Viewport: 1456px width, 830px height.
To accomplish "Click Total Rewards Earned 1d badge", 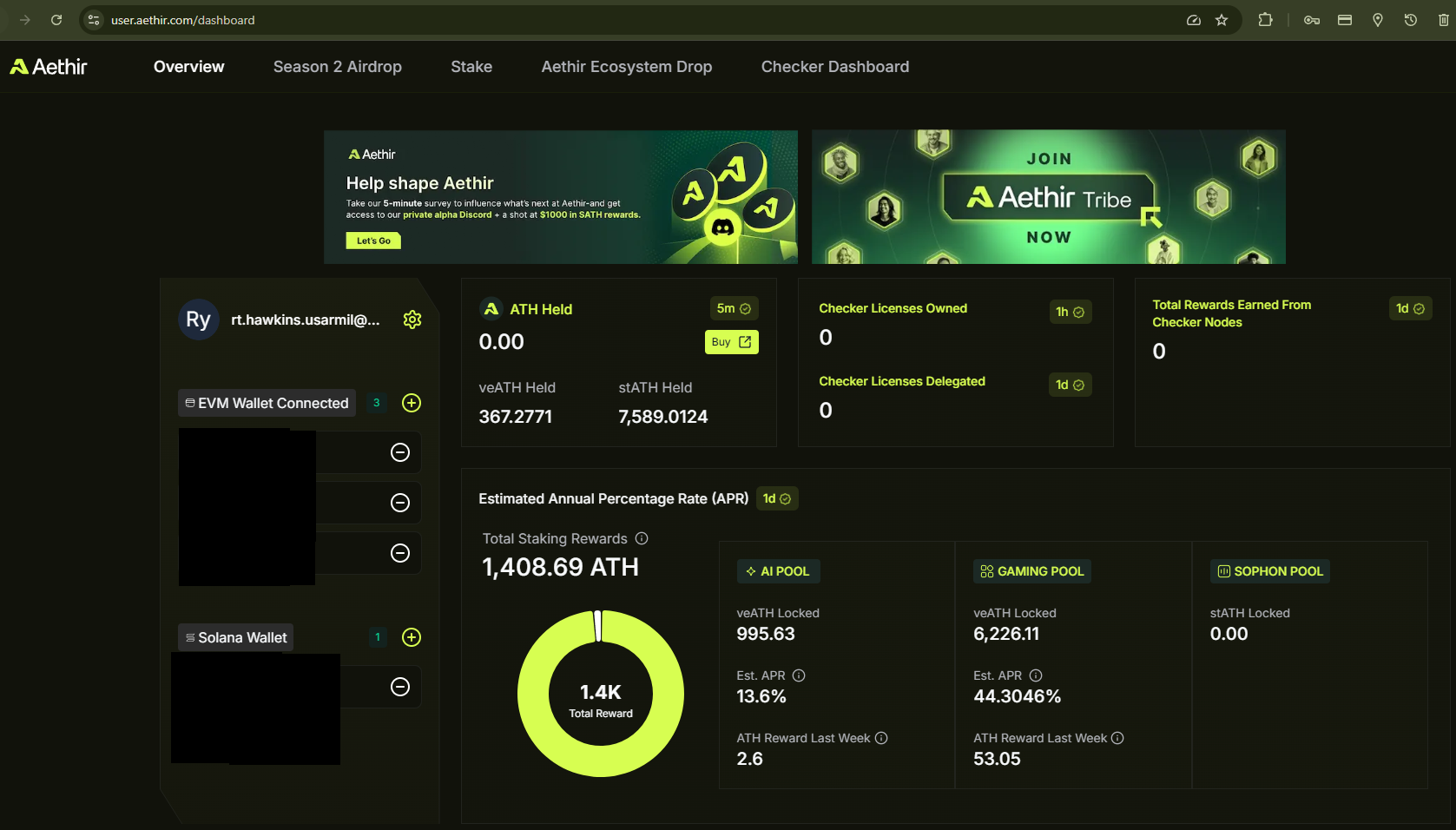I will click(x=1410, y=308).
